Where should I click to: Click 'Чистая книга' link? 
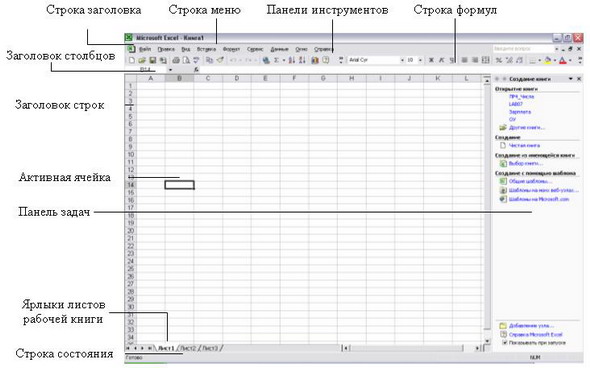[x=524, y=145]
